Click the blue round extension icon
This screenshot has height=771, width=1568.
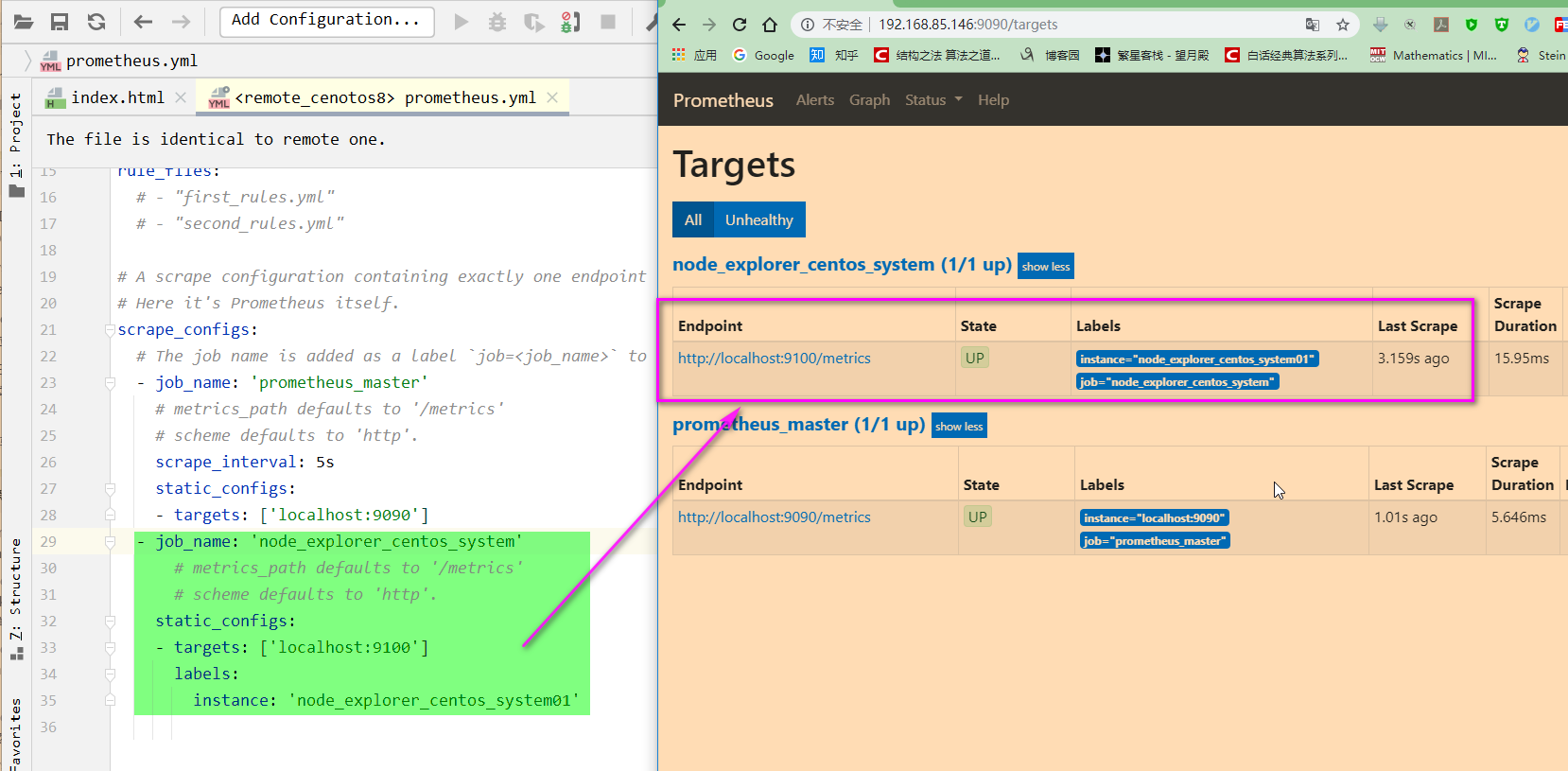click(1532, 25)
